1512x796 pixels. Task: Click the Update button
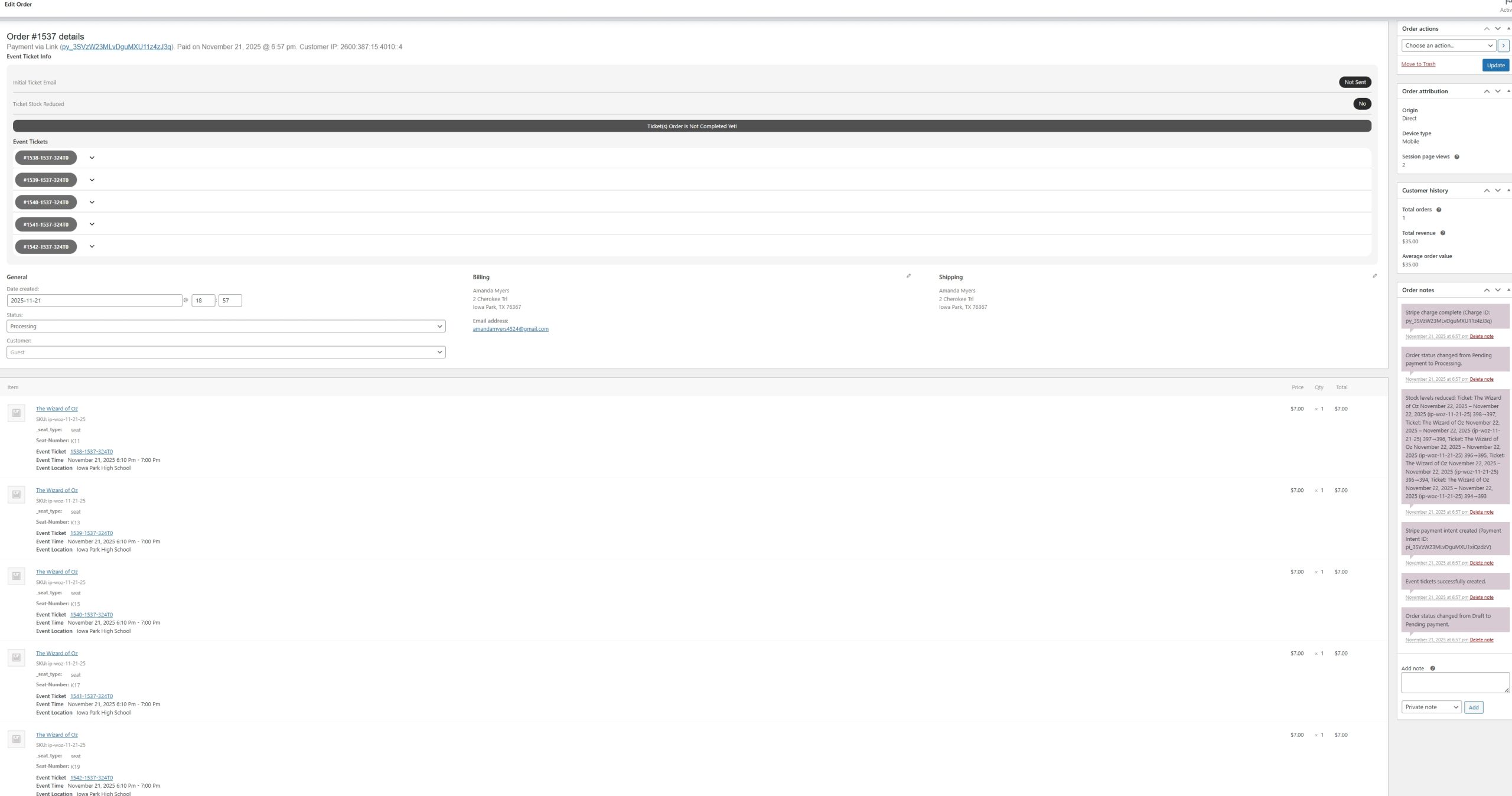1495,66
